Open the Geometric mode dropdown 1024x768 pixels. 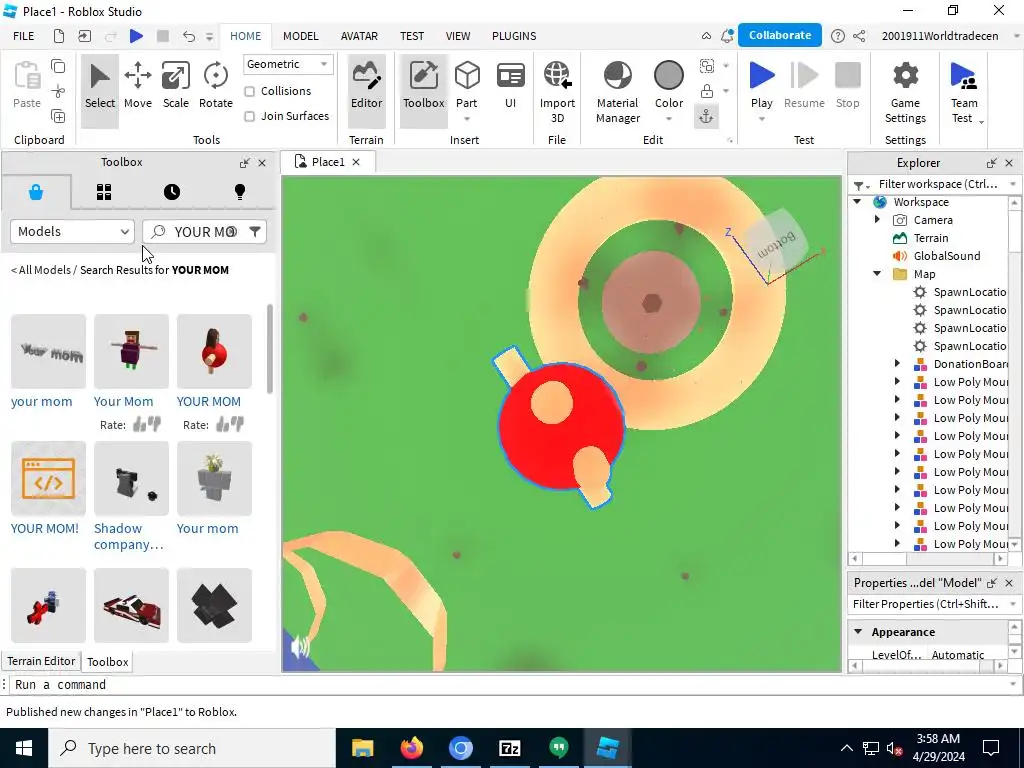click(x=288, y=64)
